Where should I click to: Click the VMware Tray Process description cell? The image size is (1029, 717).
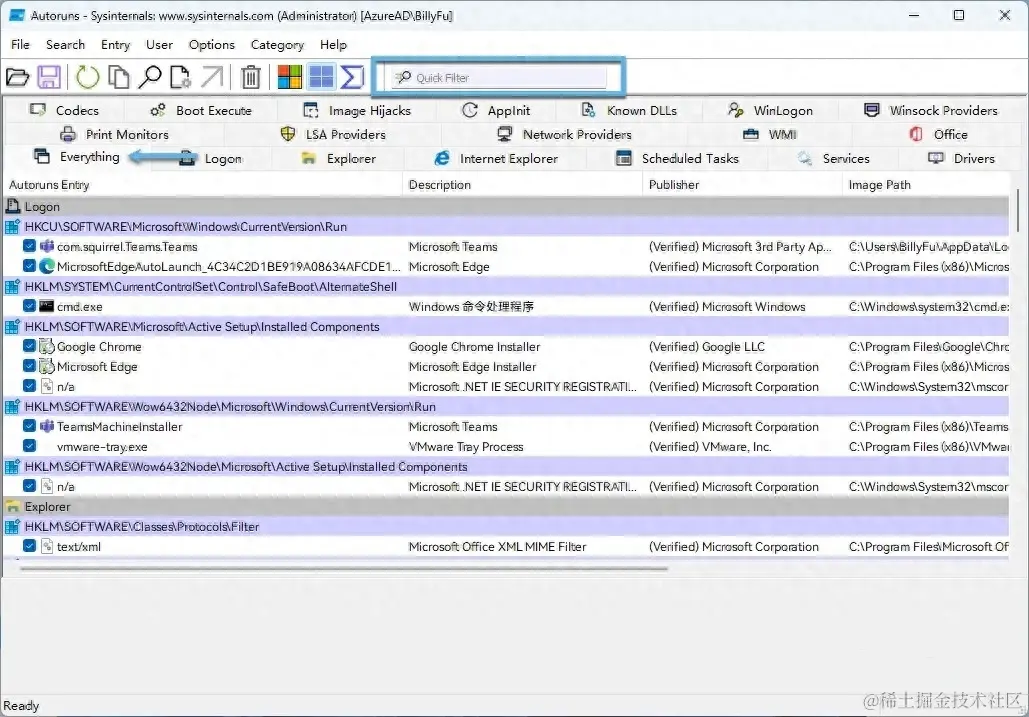466,447
